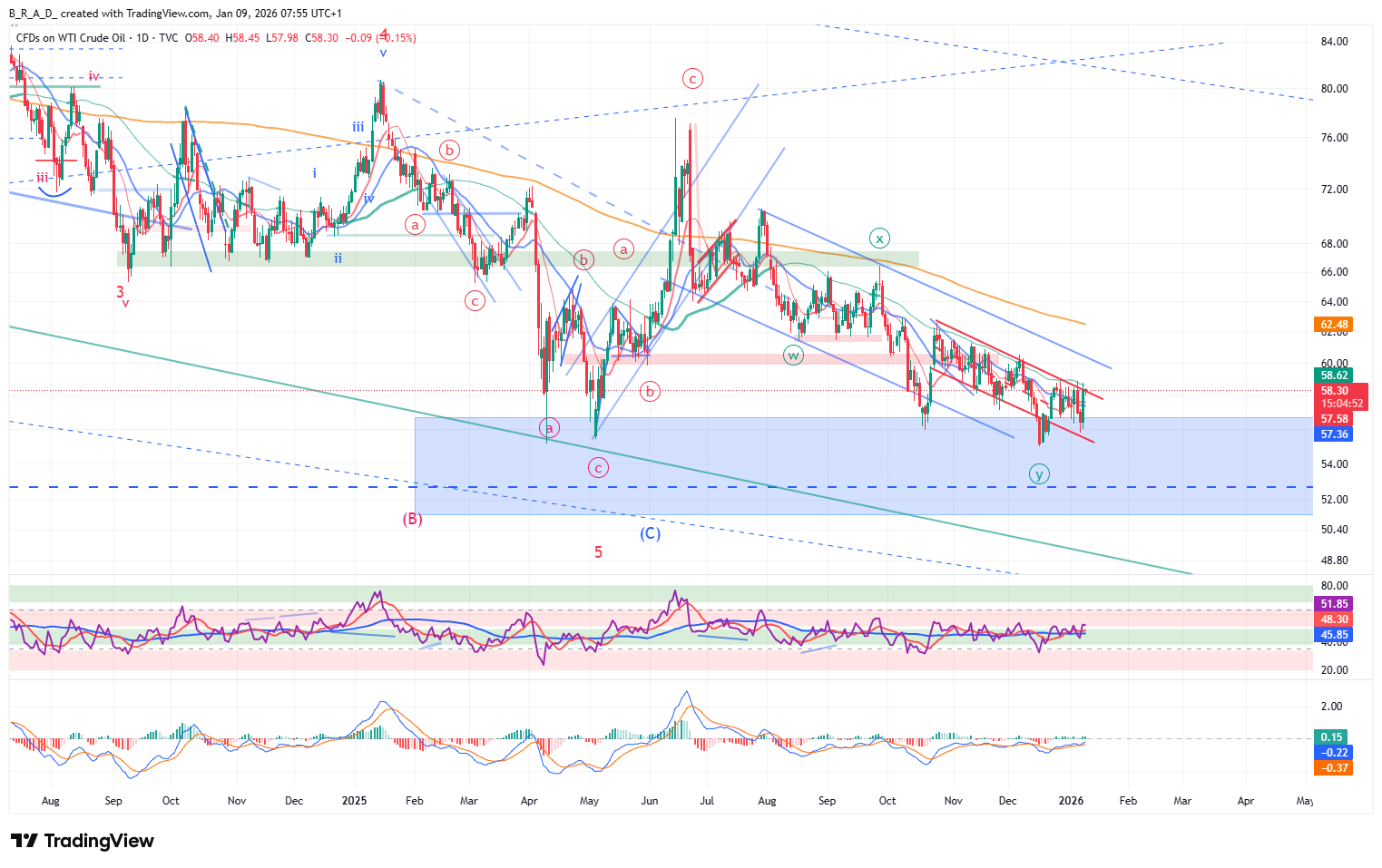
Task: Click the red (B) wave label
Action: [x=413, y=519]
